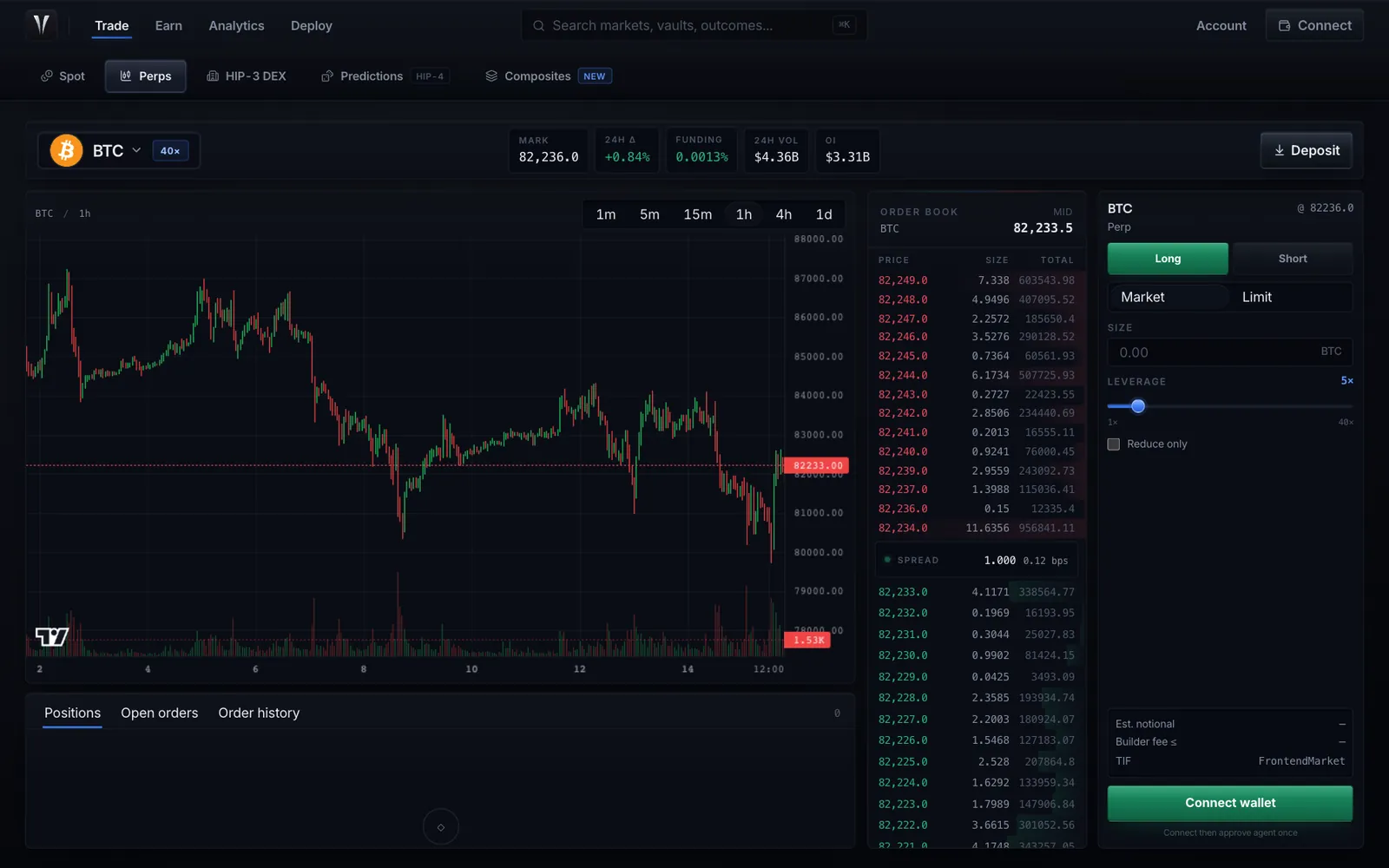
Task: Click the Connect wallet button
Action: point(1229,803)
